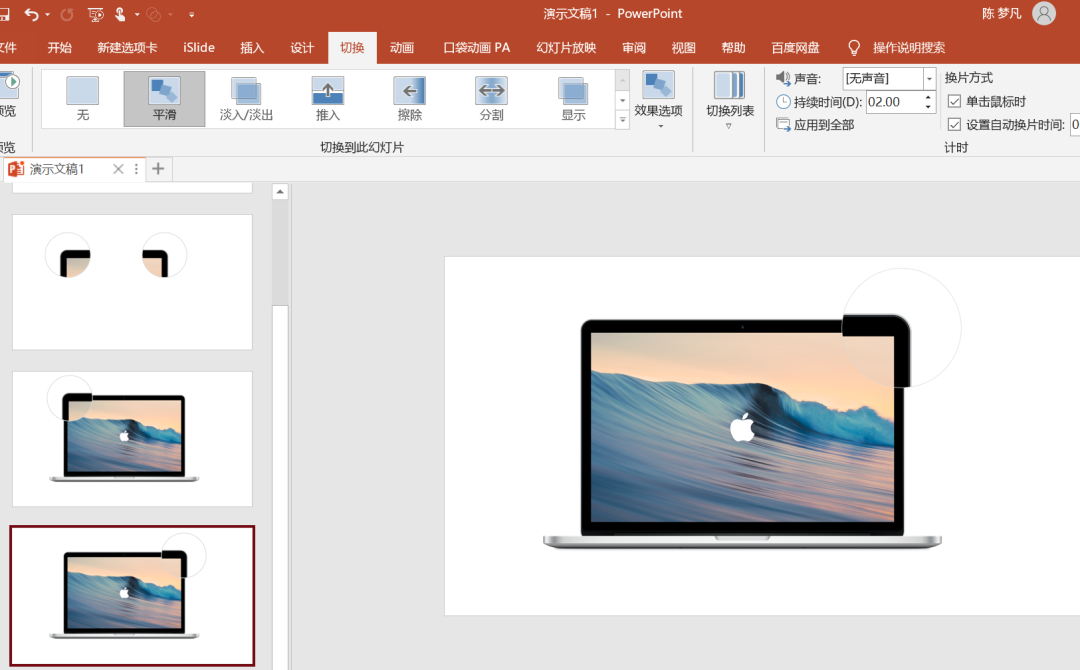The width and height of the screenshot is (1080, 670).
Task: Click the redo icon in quick access toolbar
Action: coord(67,14)
